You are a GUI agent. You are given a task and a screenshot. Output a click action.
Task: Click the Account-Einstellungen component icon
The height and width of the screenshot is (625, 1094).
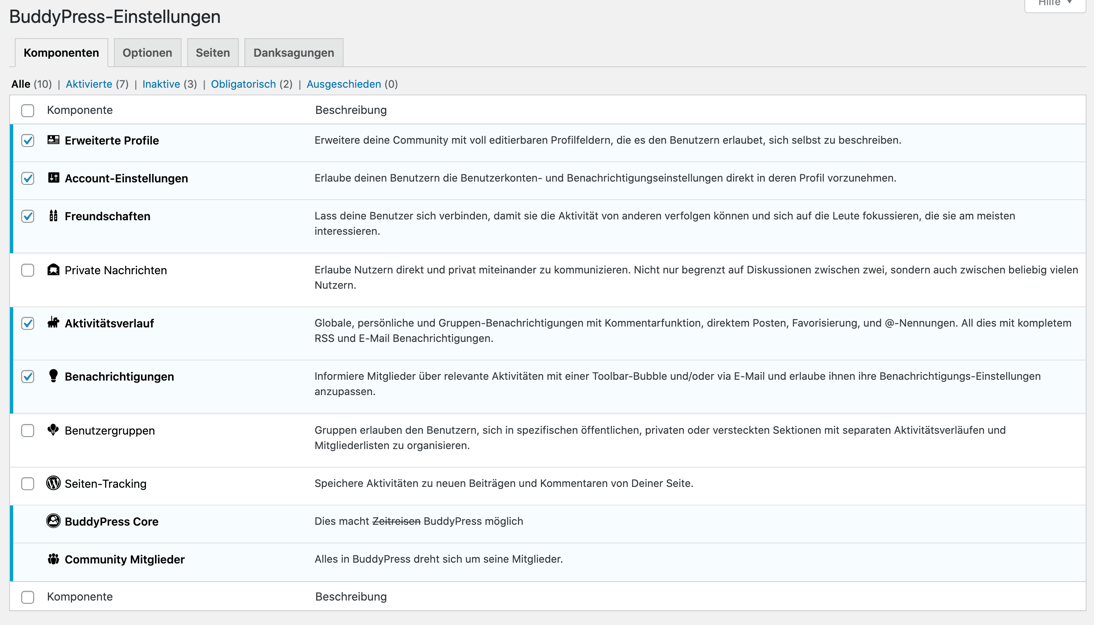pyautogui.click(x=53, y=177)
